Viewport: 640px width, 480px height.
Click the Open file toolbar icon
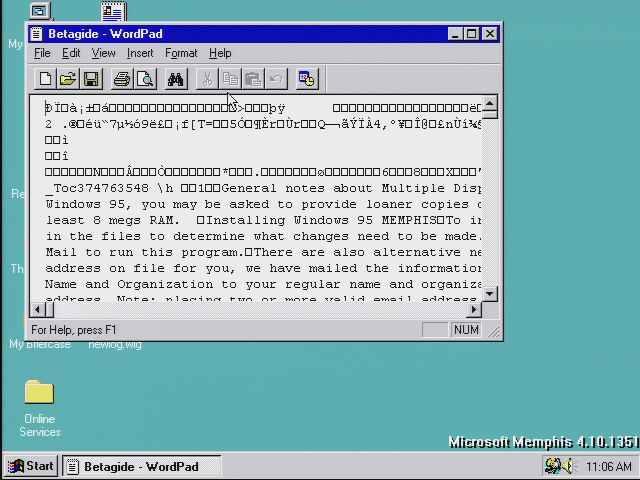coord(68,79)
